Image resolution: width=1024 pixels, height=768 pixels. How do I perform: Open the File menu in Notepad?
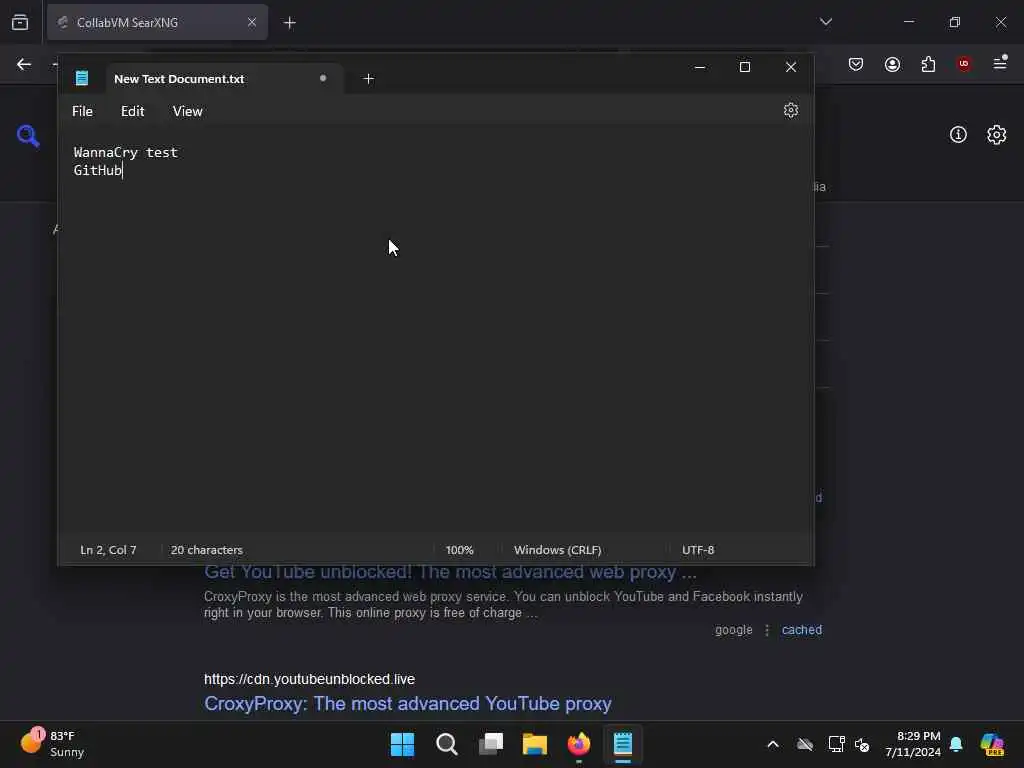[82, 111]
